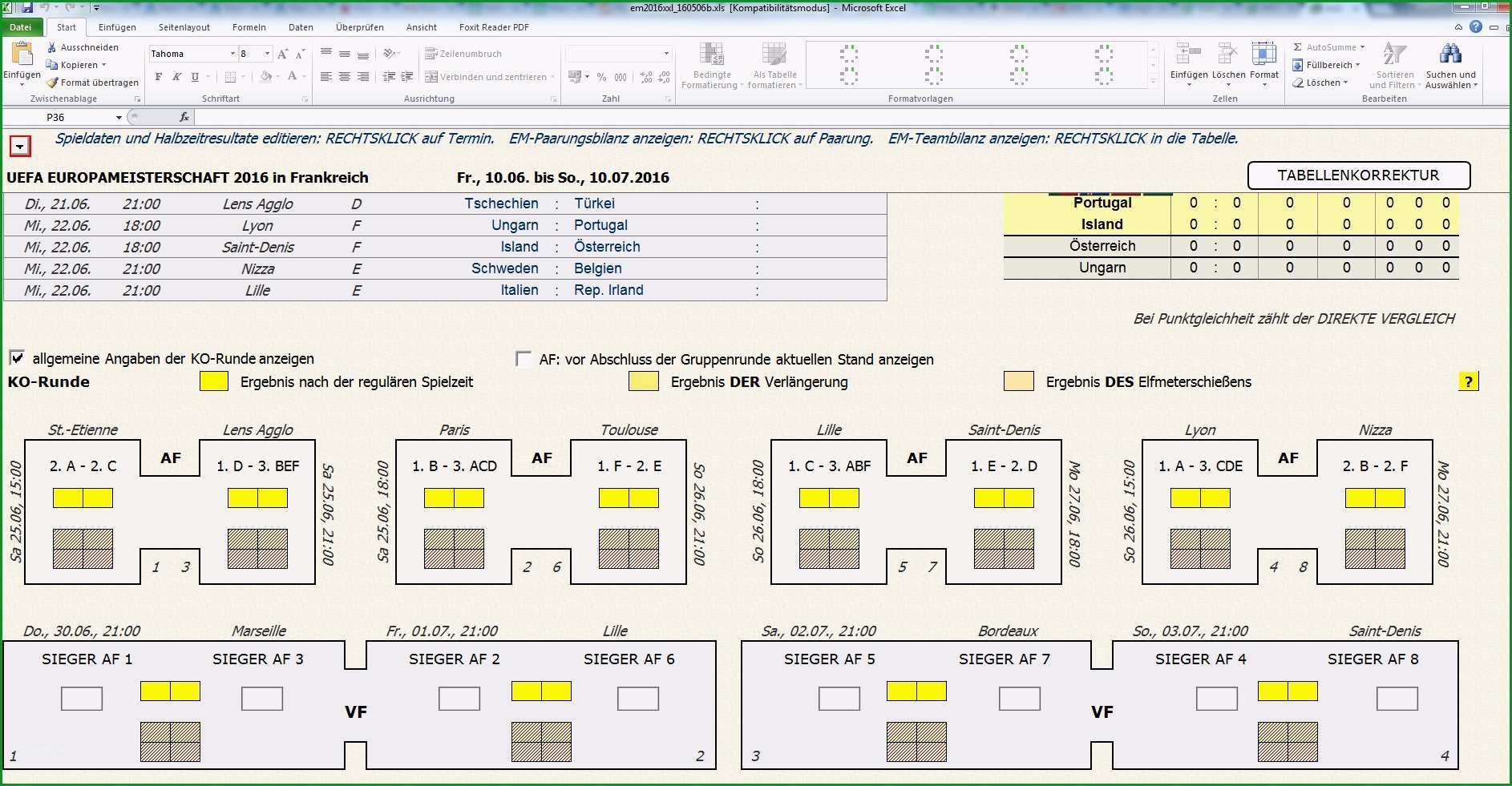Click the cell borders icon
The image size is (1512, 786).
point(231,77)
